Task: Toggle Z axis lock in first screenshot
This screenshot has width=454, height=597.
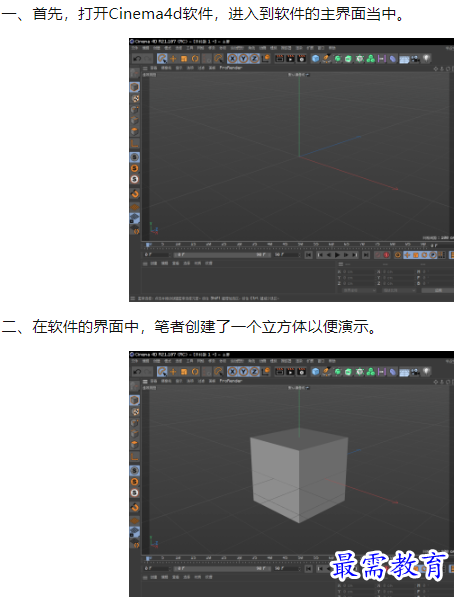Action: pyautogui.click(x=254, y=59)
